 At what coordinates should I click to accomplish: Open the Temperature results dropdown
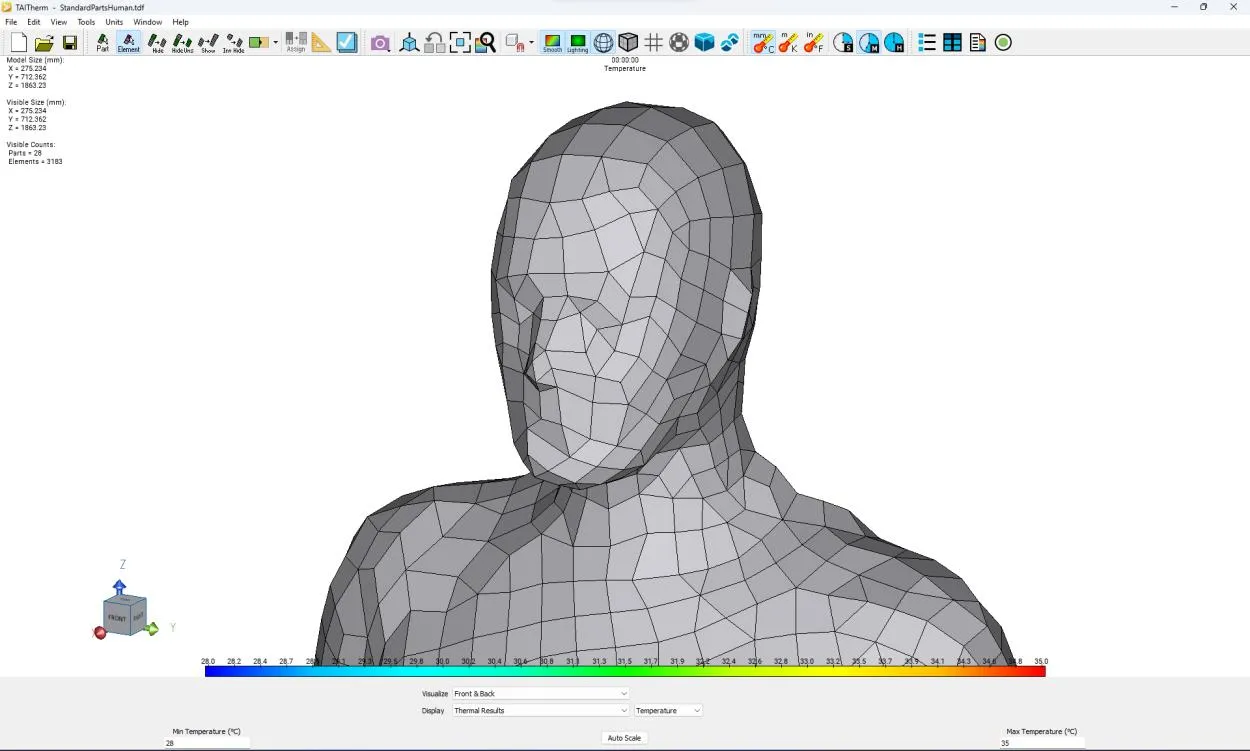[x=667, y=710]
